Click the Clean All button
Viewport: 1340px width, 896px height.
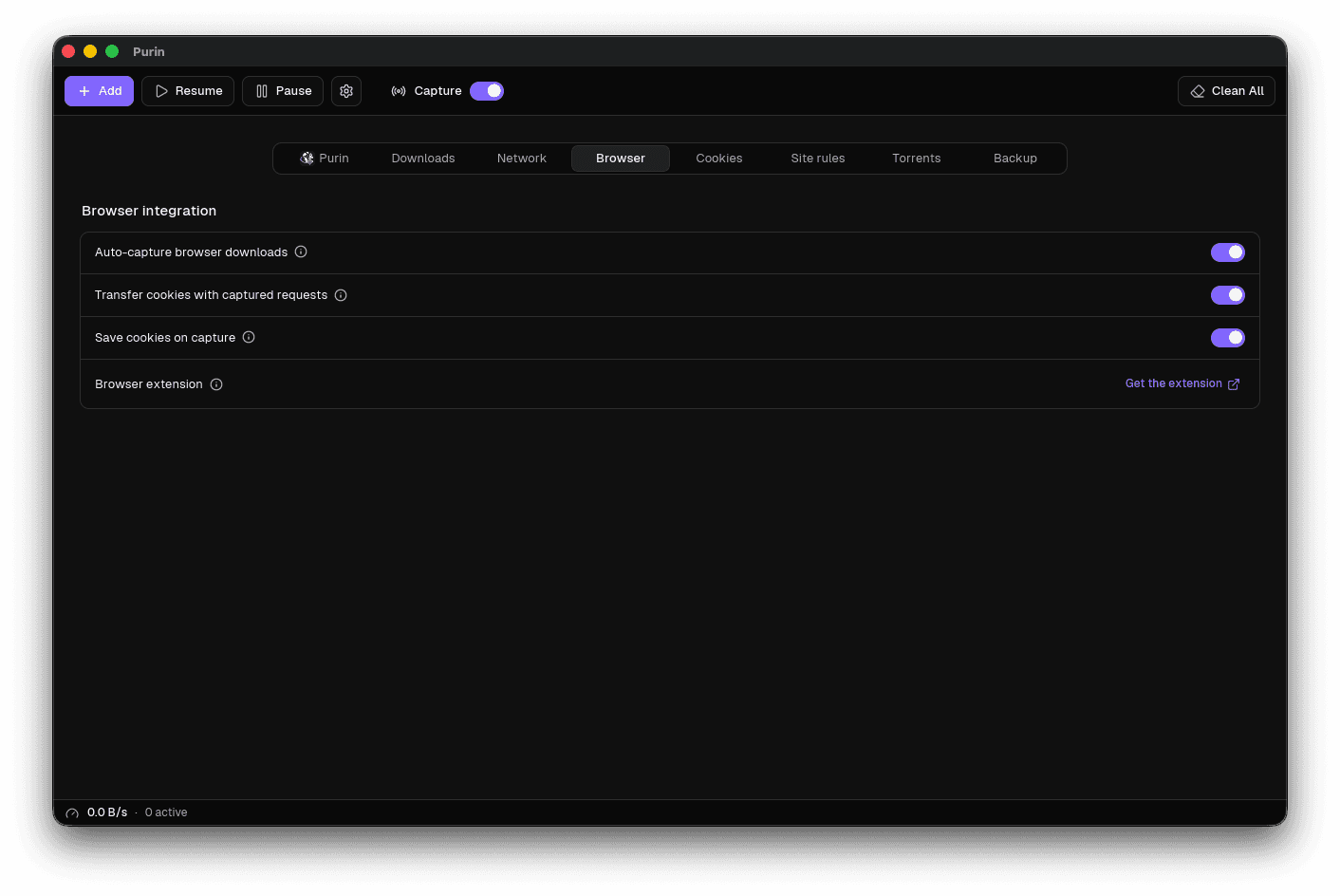point(1226,91)
